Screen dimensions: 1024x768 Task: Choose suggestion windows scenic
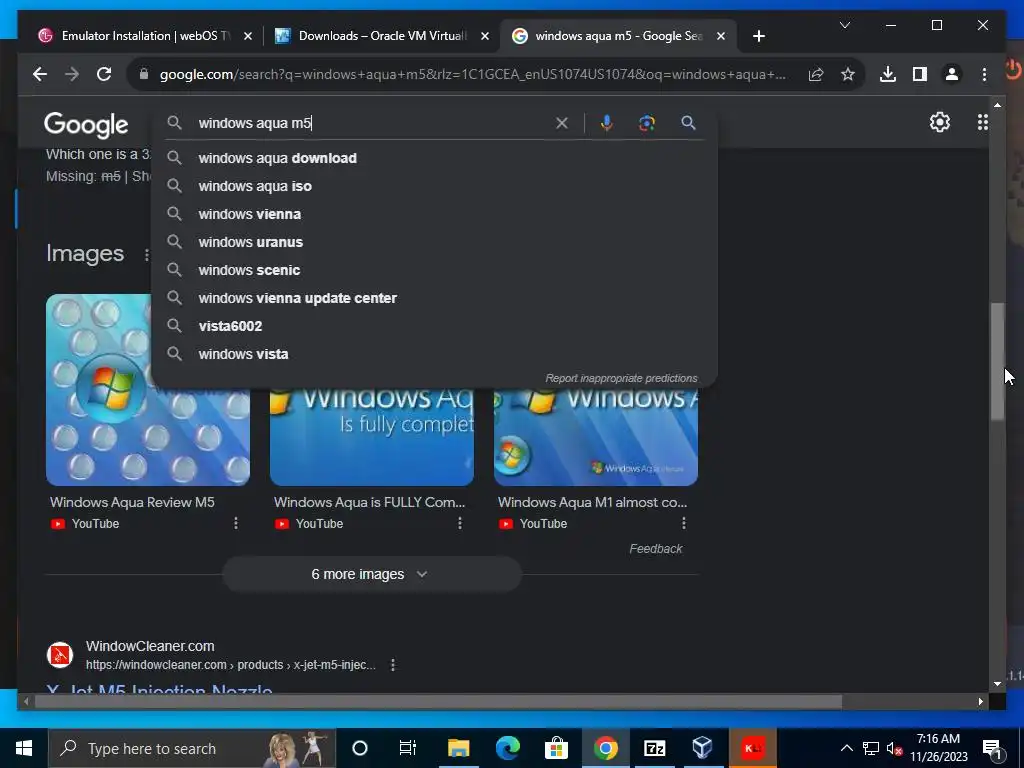434,270
